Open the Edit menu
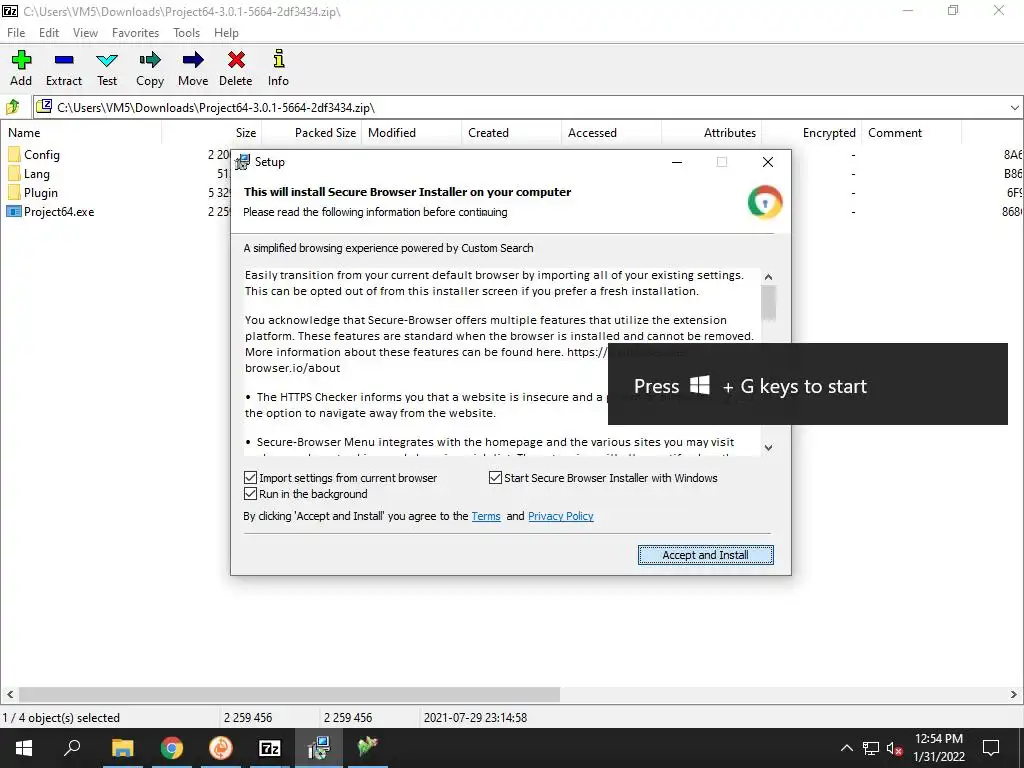 point(49,33)
